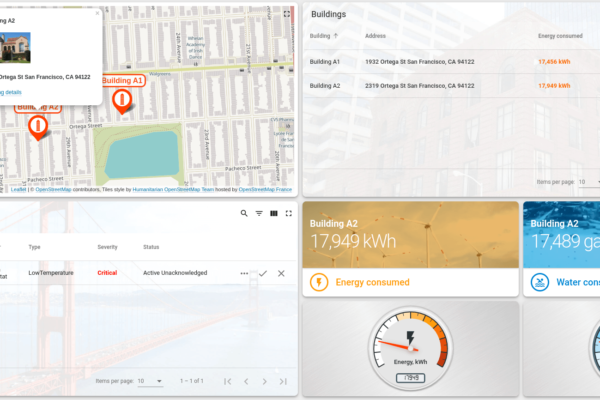Open search in the alarms table
The image size is (600, 400).
coord(244,213)
